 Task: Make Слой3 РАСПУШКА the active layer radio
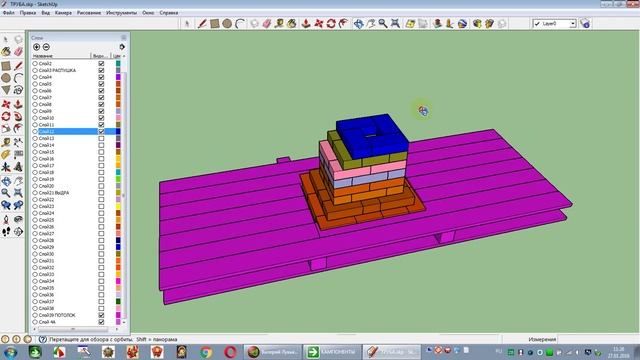[x=35, y=70]
